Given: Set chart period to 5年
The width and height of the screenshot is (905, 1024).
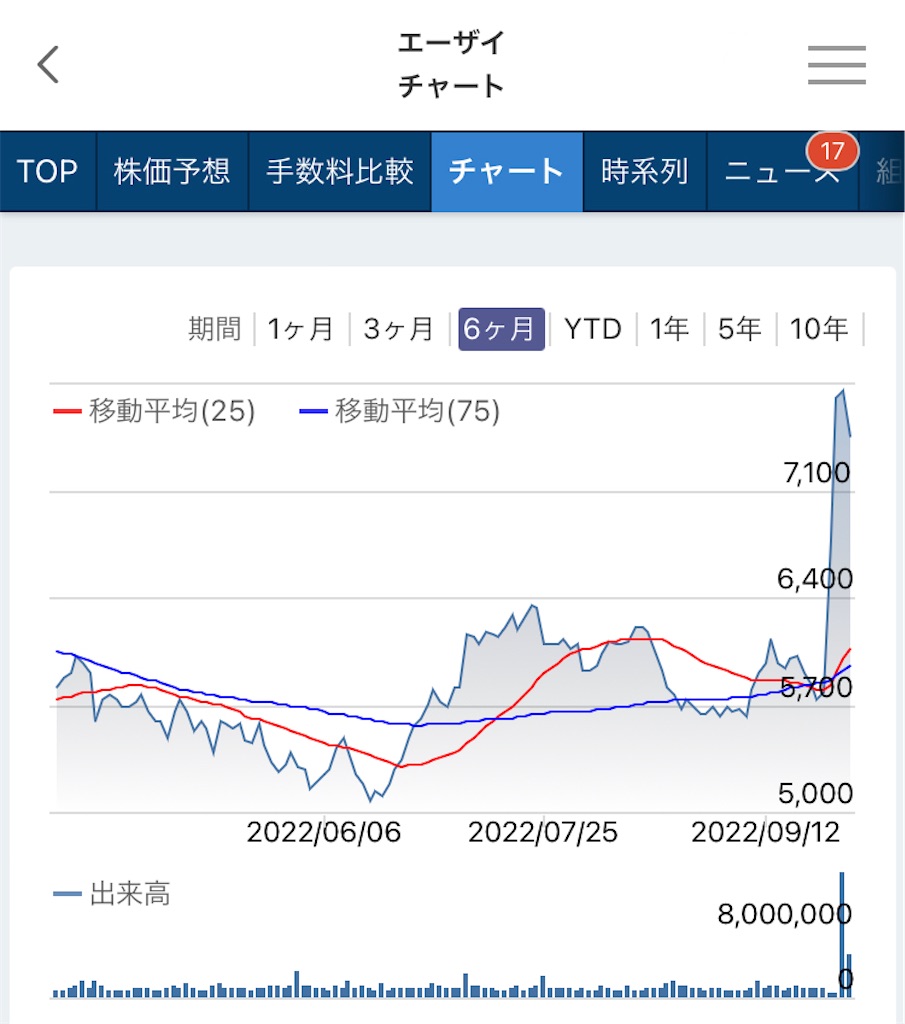Looking at the screenshot, I should pyautogui.click(x=740, y=329).
